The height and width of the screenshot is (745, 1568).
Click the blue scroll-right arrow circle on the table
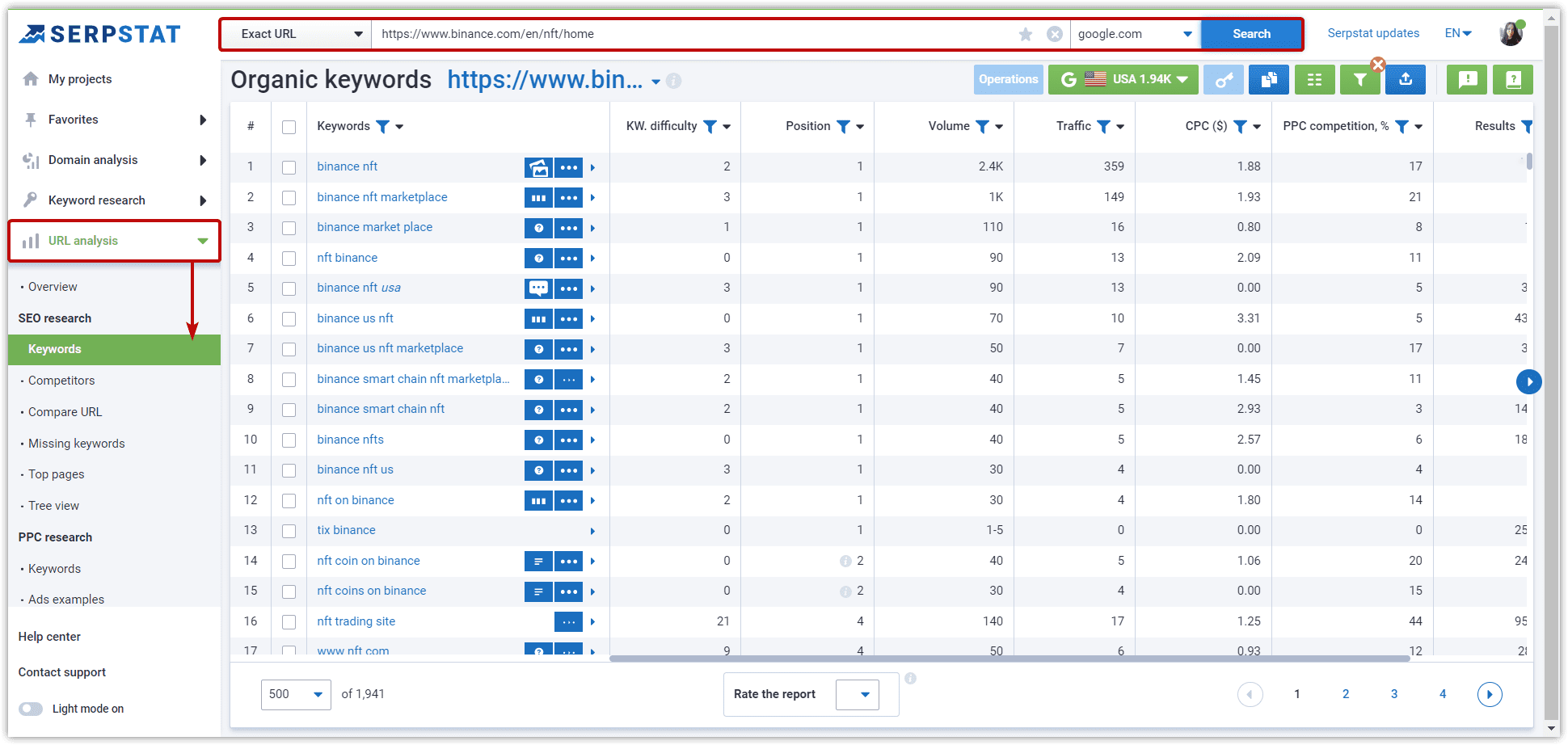click(1528, 381)
